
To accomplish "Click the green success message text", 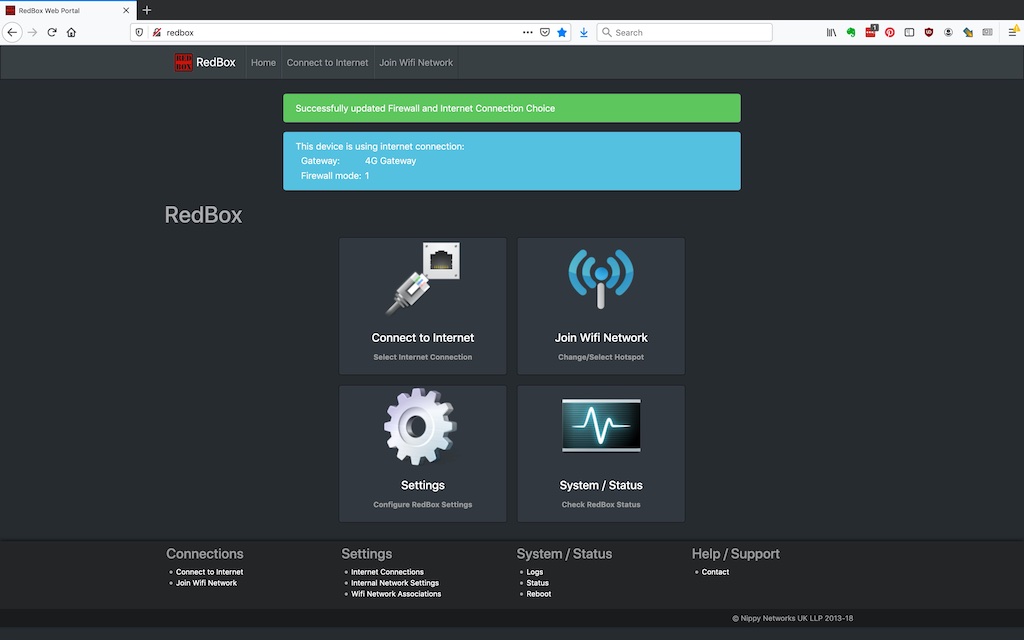I will (x=425, y=108).
